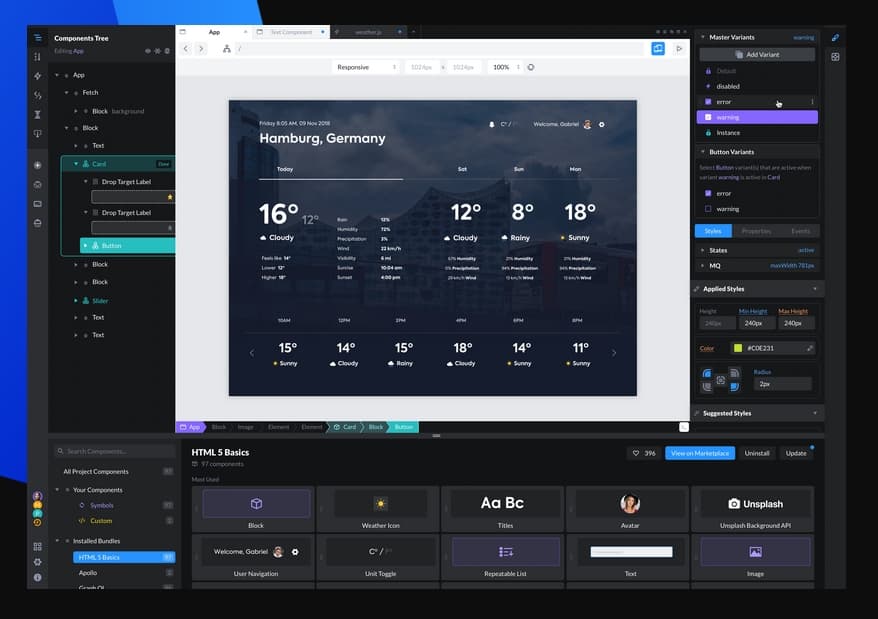
Task: Click the expand icon in the Color field
Action: click(x=809, y=348)
